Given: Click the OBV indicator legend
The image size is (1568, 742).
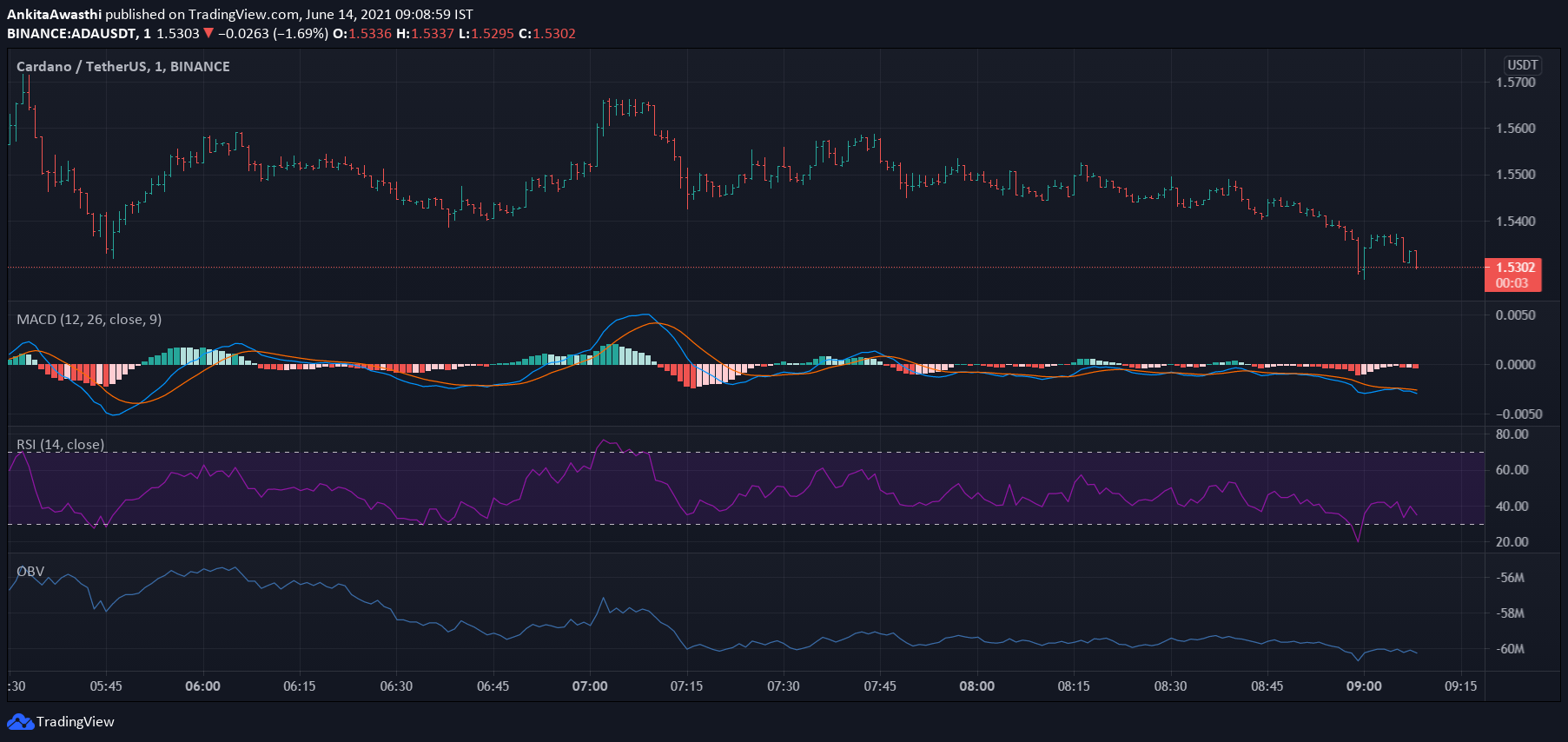Looking at the screenshot, I should [x=30, y=572].
